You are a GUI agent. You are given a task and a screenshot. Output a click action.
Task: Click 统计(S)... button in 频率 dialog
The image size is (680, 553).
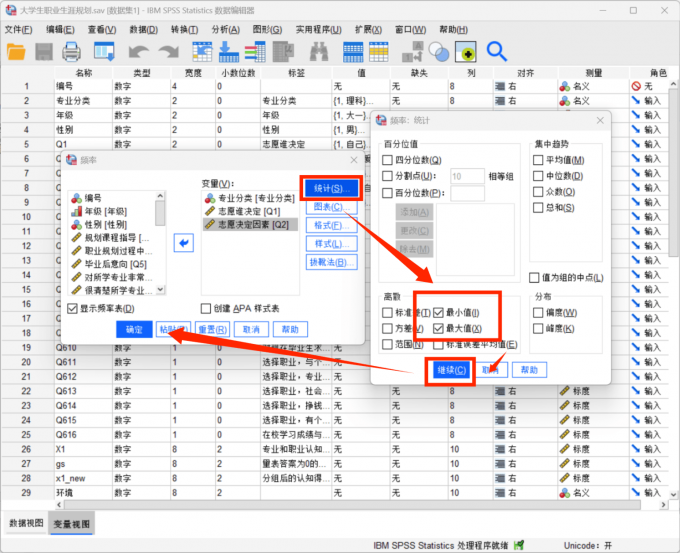tap(331, 188)
